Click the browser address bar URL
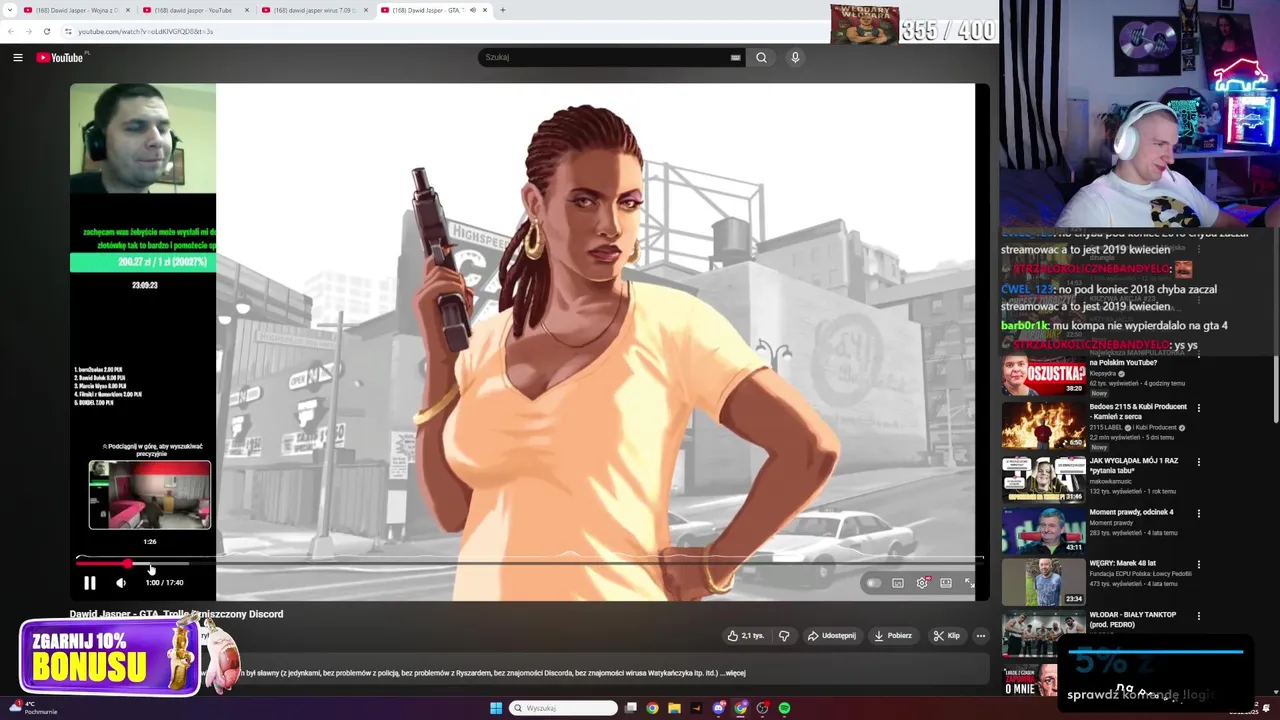 [x=145, y=31]
